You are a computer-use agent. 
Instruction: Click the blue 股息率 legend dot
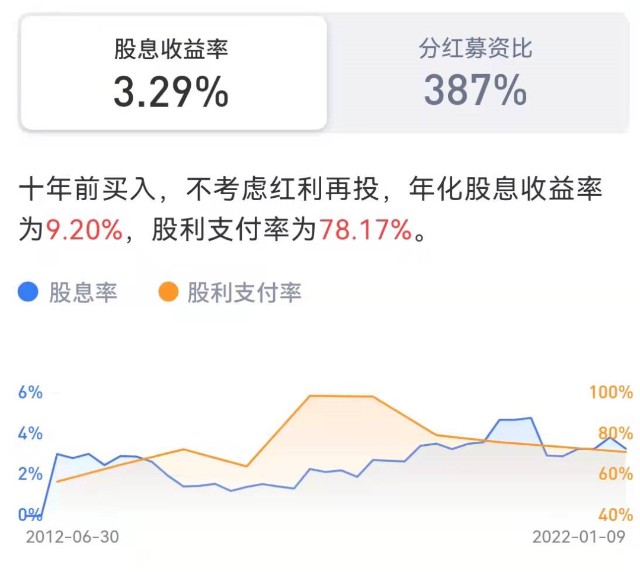(x=29, y=292)
